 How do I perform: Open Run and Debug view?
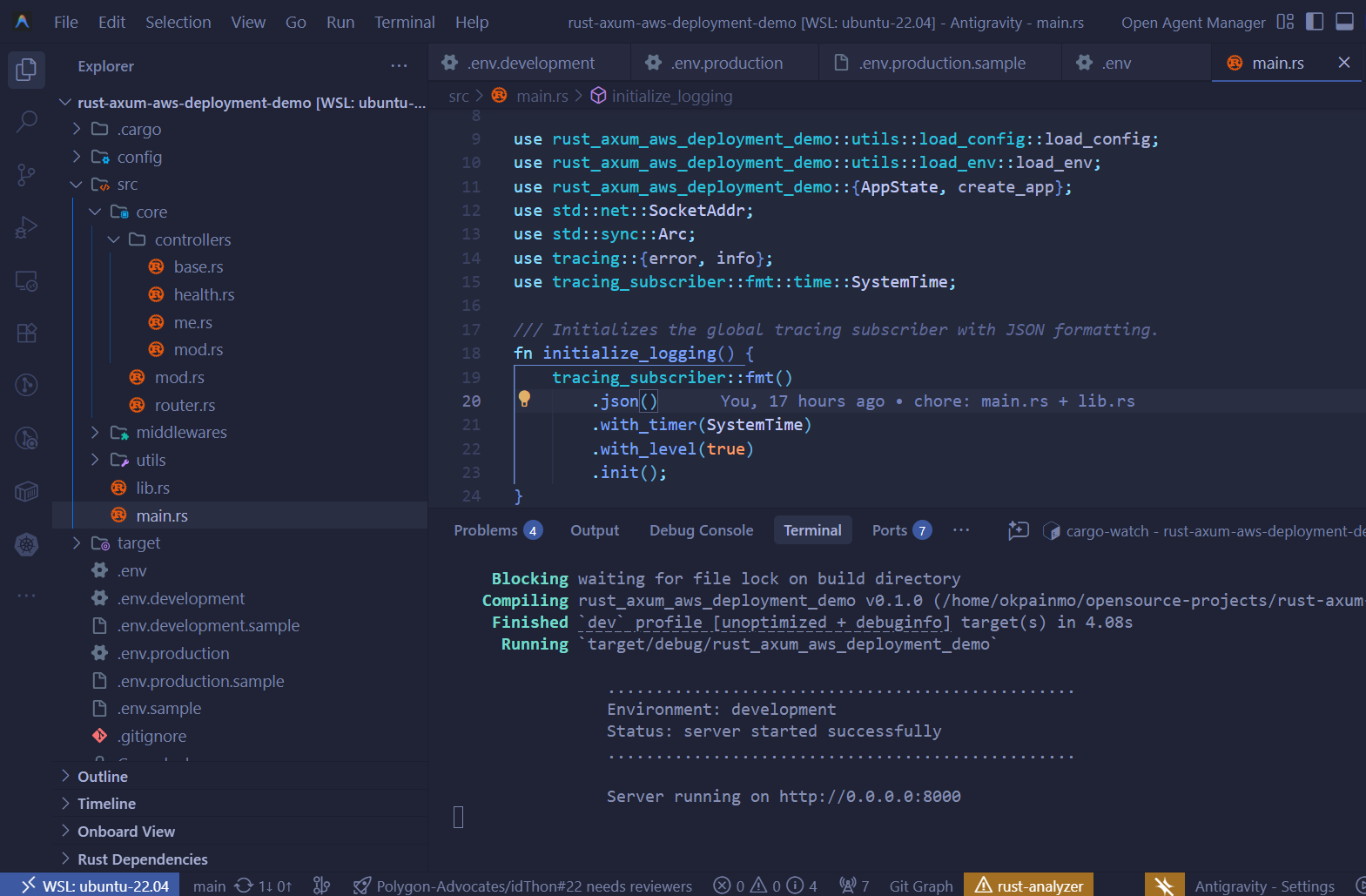pos(26,228)
